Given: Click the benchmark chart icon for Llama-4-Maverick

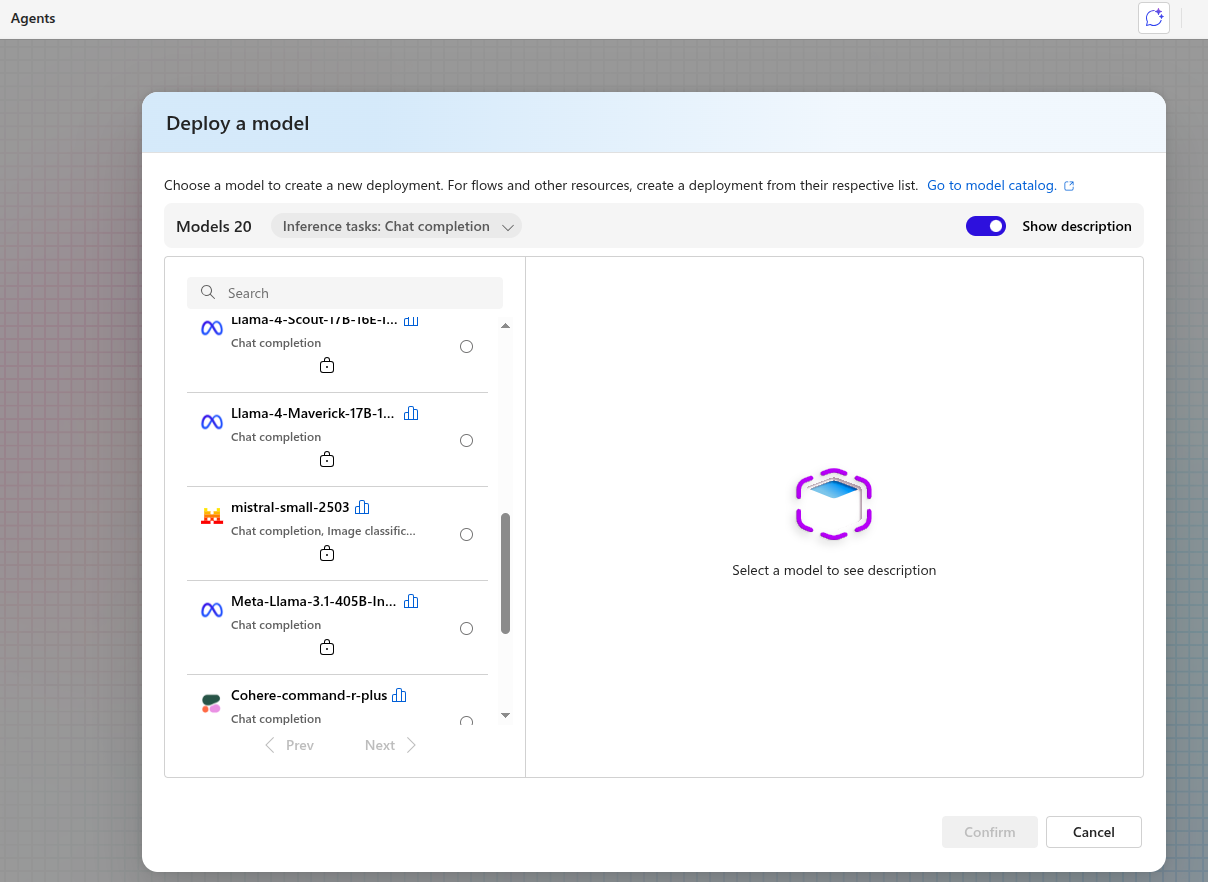Looking at the screenshot, I should (x=411, y=413).
